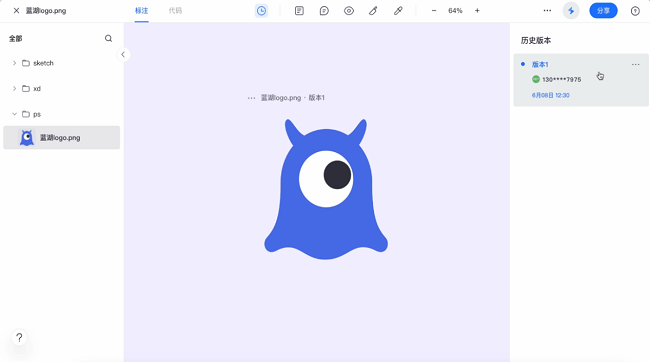Image resolution: width=650 pixels, height=362 pixels.
Task: Select the pen annotation tool
Action: coord(373,11)
